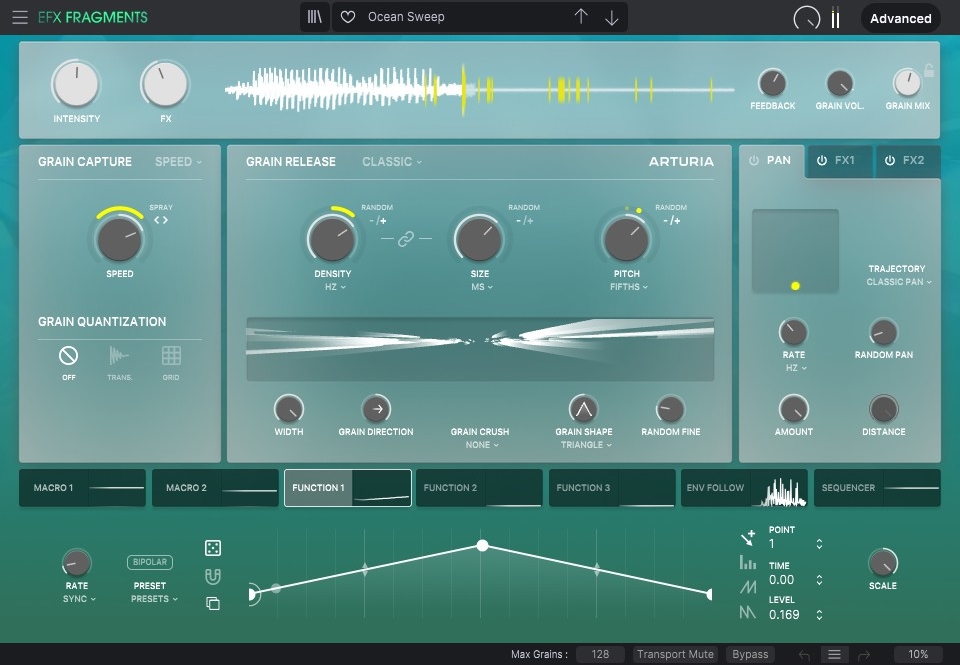The width and height of the screenshot is (960, 665).
Task: Click the Grain Direction arrow knob
Action: click(377, 409)
